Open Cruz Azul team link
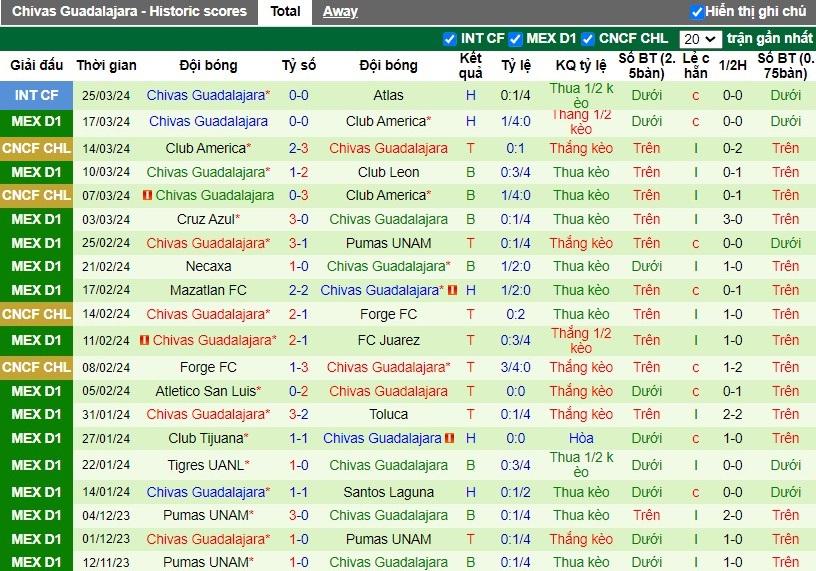The image size is (816, 571). [x=208, y=219]
